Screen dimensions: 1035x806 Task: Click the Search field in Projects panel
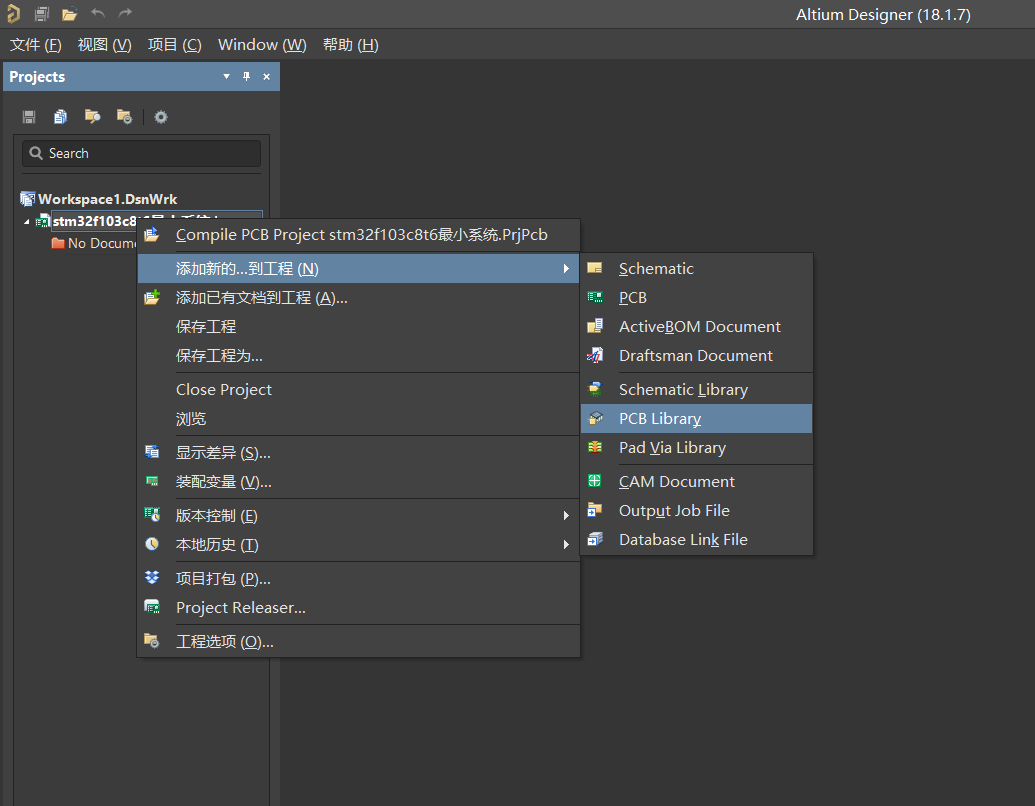click(x=141, y=153)
